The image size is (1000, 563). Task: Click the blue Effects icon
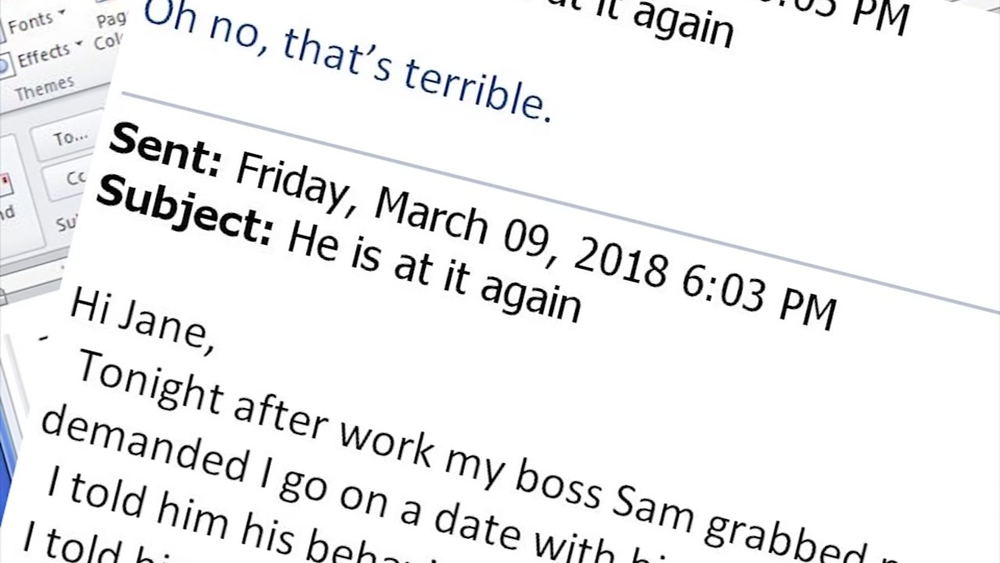coord(4,62)
